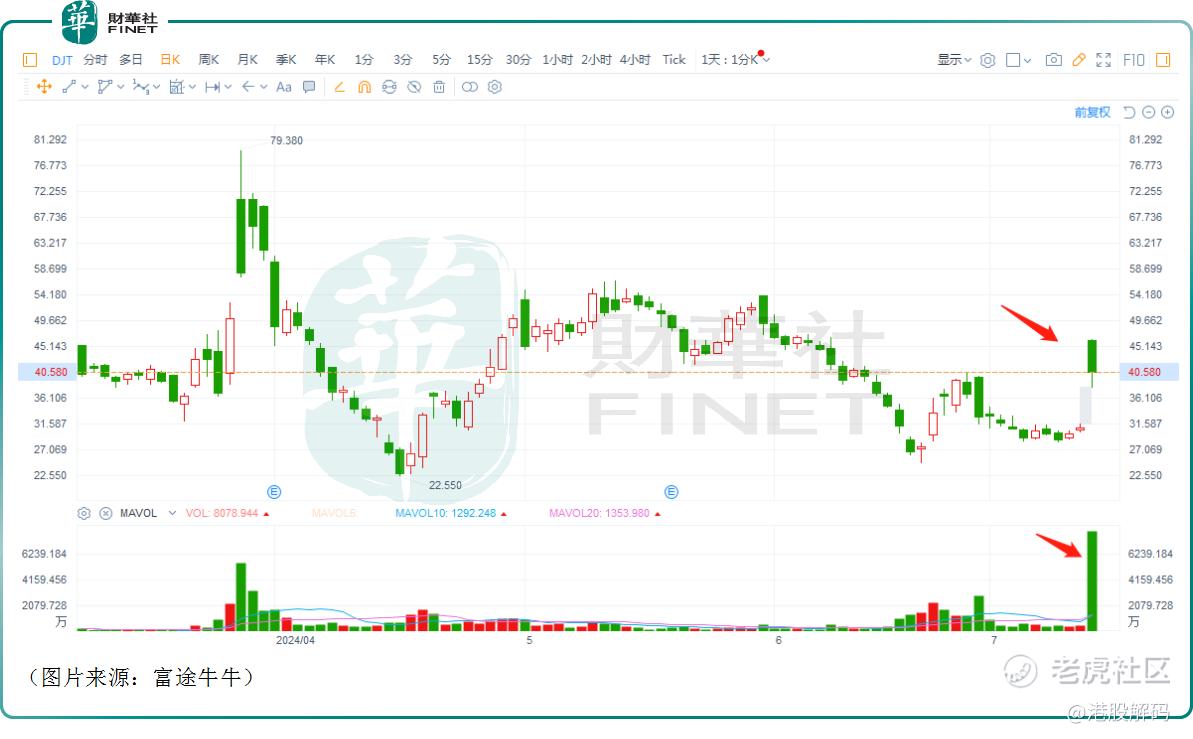Expand the MAVOL indicator dropdown arrow
Screen dimensions: 1193x739
[x=173, y=513]
